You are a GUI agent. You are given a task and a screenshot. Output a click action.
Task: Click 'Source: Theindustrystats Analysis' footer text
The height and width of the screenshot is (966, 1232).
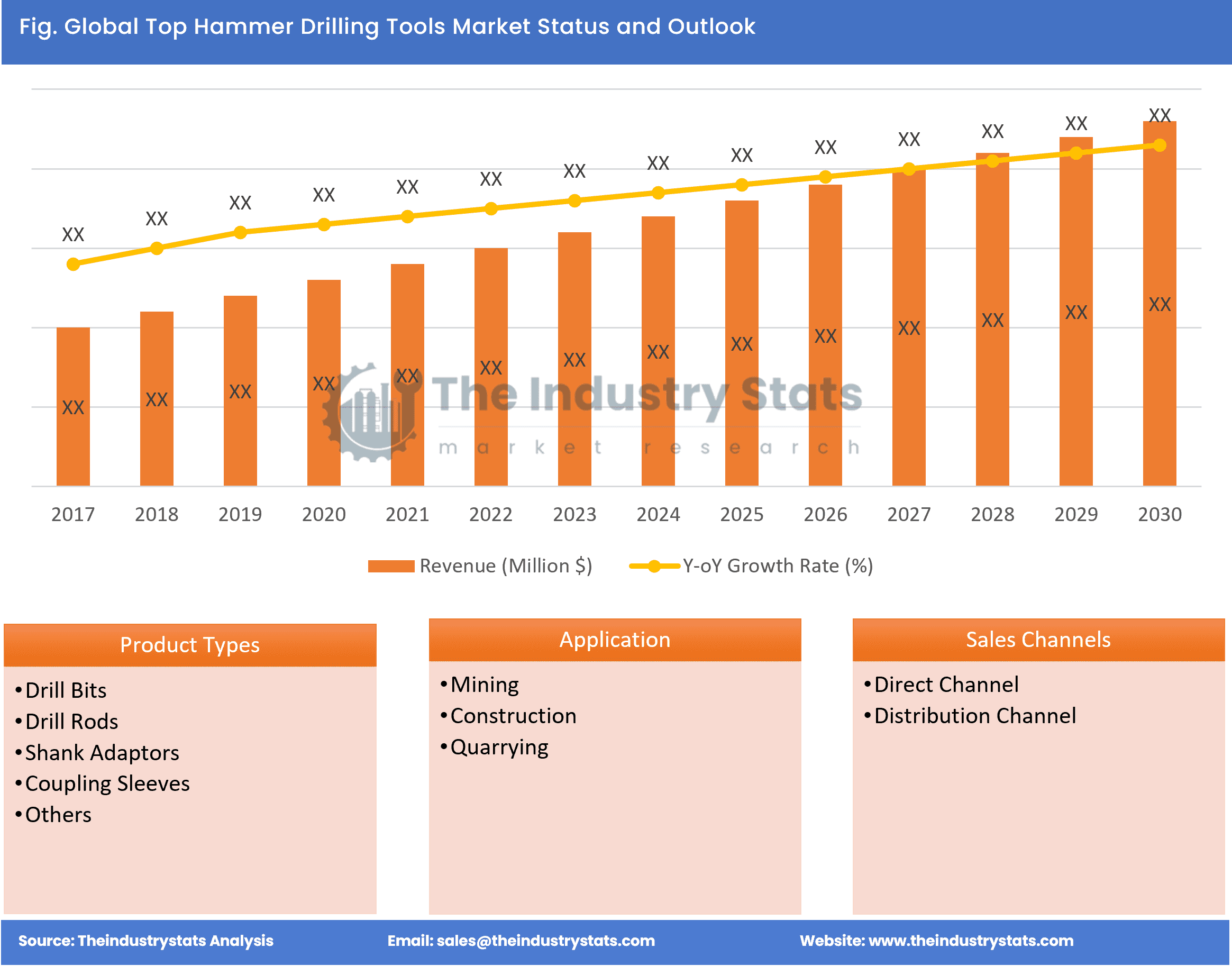tap(146, 941)
